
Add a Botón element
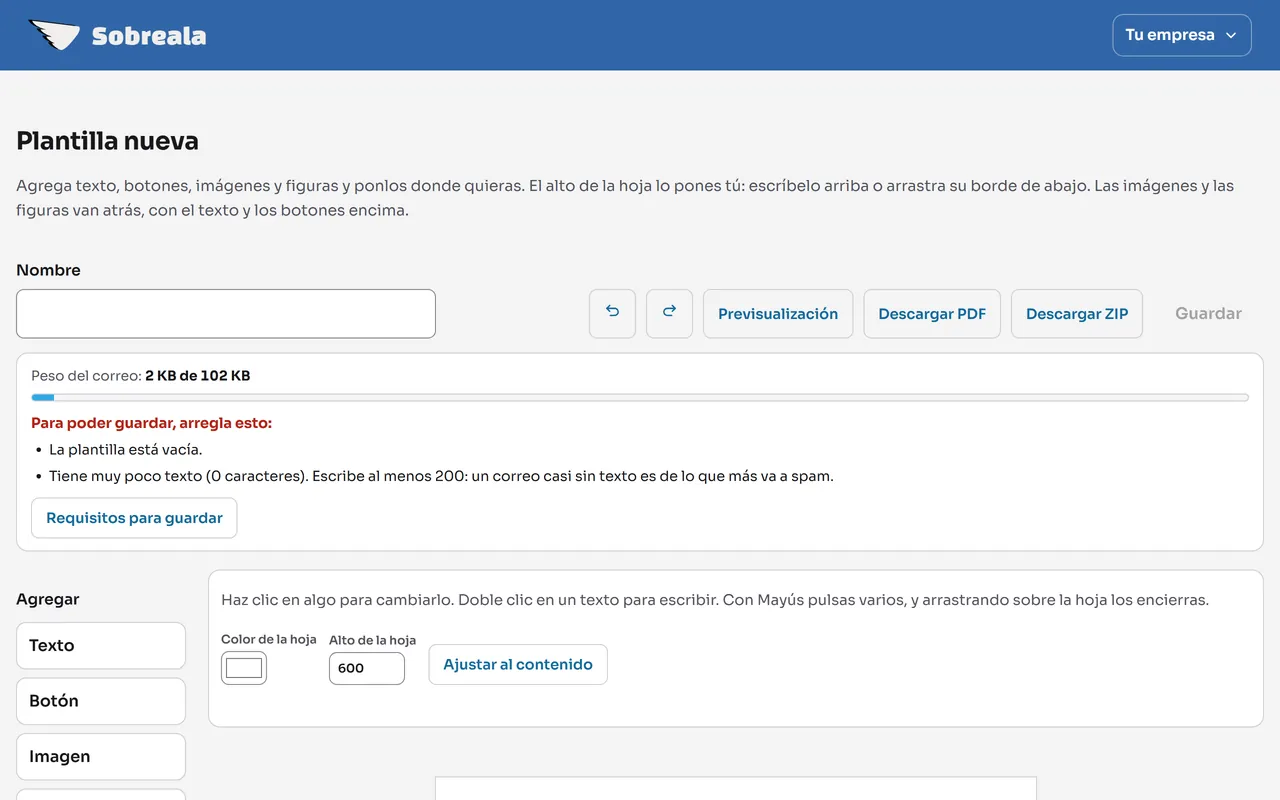pyautogui.click(x=101, y=701)
